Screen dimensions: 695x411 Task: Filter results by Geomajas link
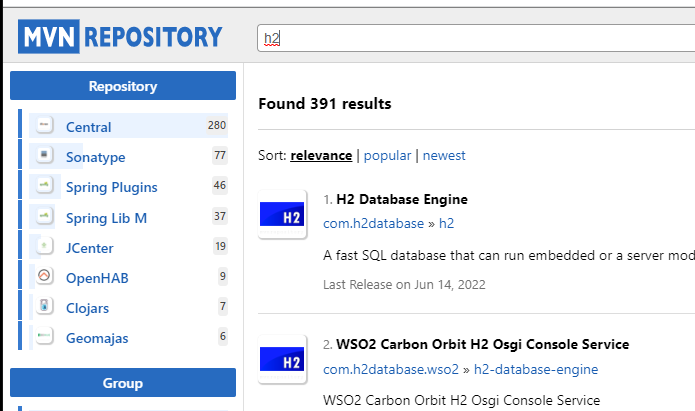pyautogui.click(x=97, y=338)
